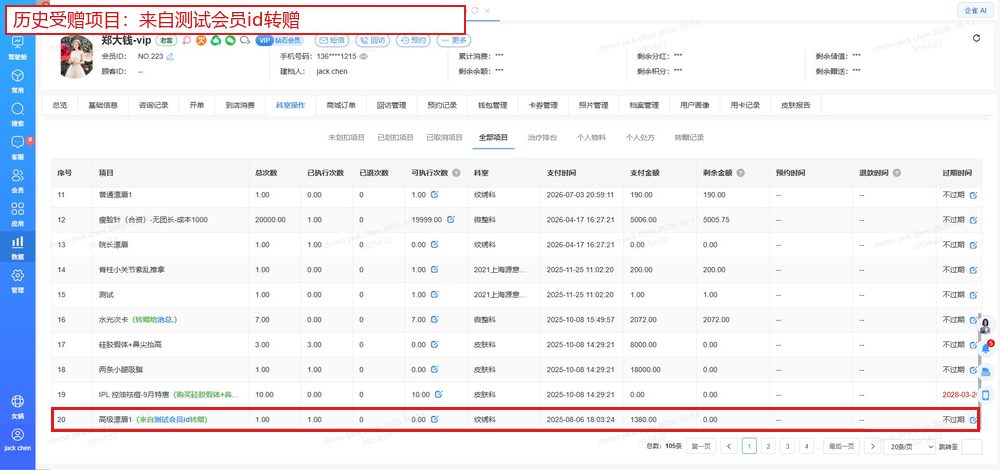Click the refresh icon at top right

976,38
